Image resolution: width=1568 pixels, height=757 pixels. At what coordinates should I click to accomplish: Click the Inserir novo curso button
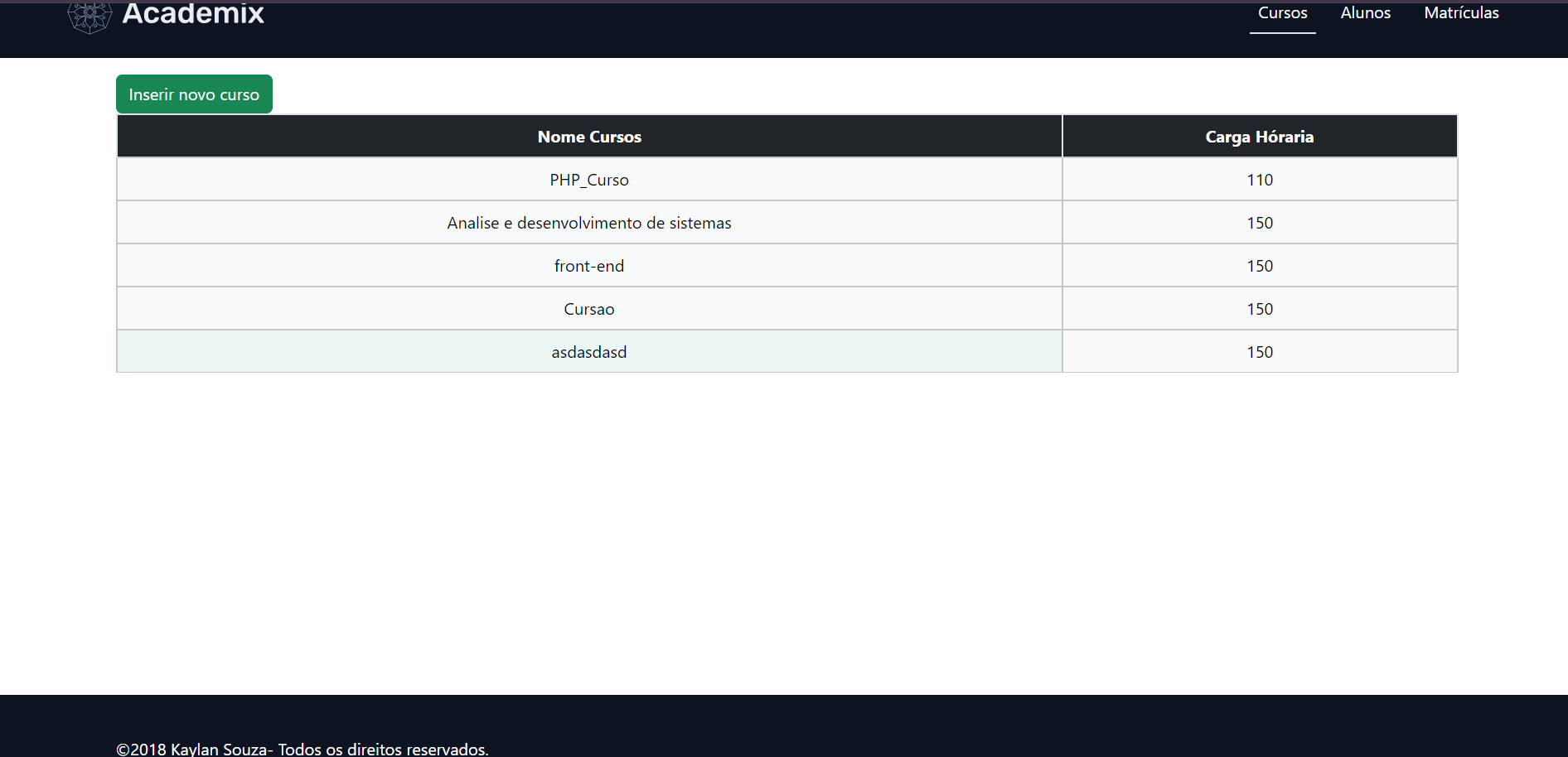coord(194,94)
